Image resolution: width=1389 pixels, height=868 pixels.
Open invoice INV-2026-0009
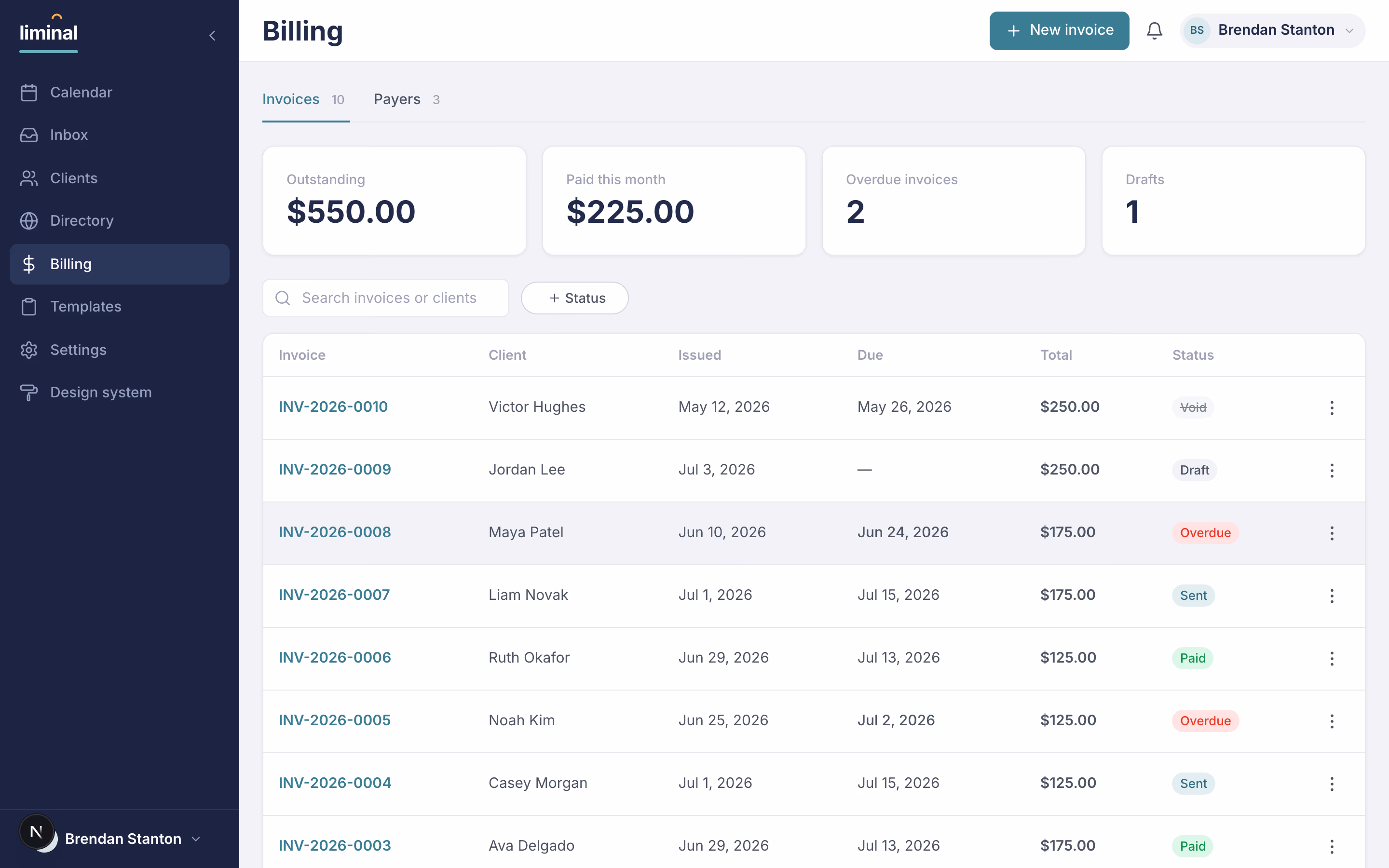[335, 470]
